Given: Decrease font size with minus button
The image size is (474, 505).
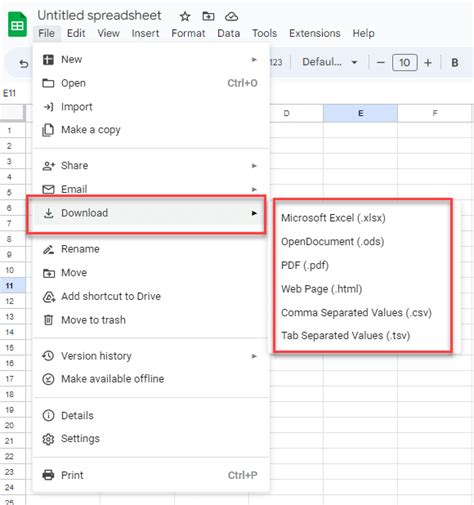Looking at the screenshot, I should tap(381, 63).
